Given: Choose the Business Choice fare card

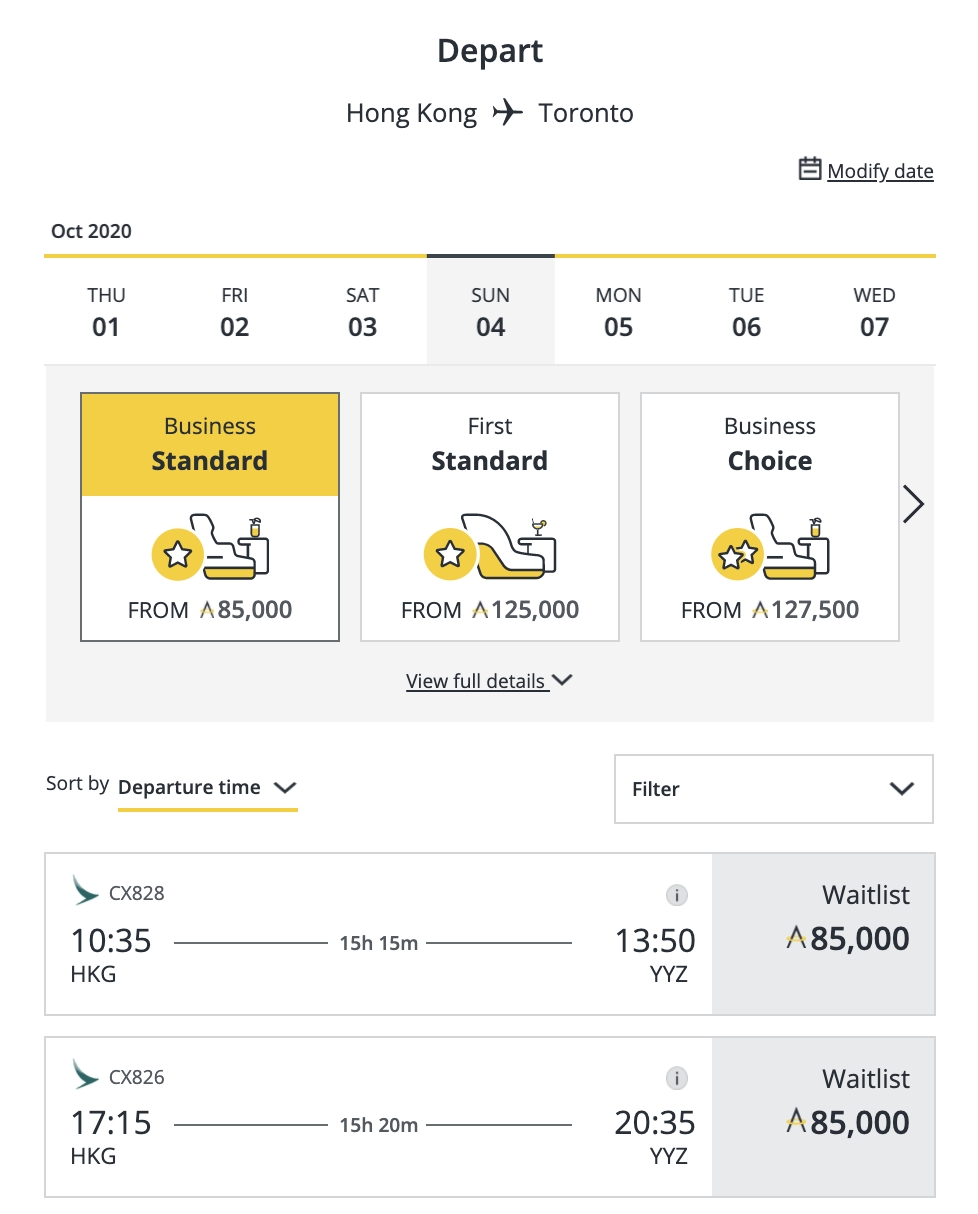Looking at the screenshot, I should pyautogui.click(x=770, y=516).
